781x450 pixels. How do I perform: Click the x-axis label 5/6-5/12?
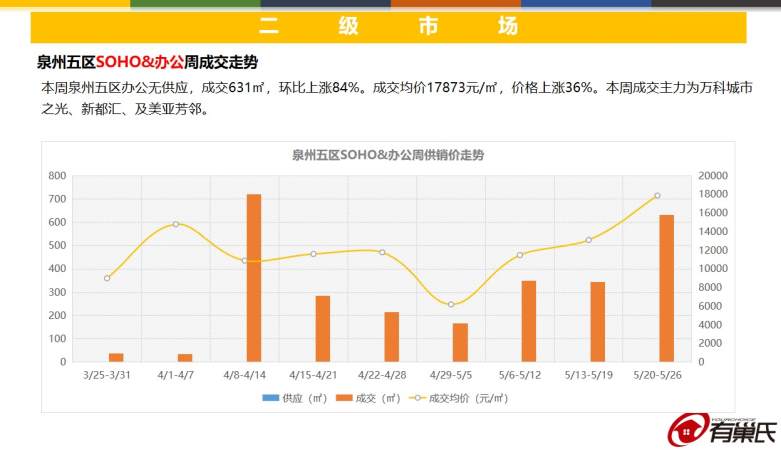(x=520, y=375)
